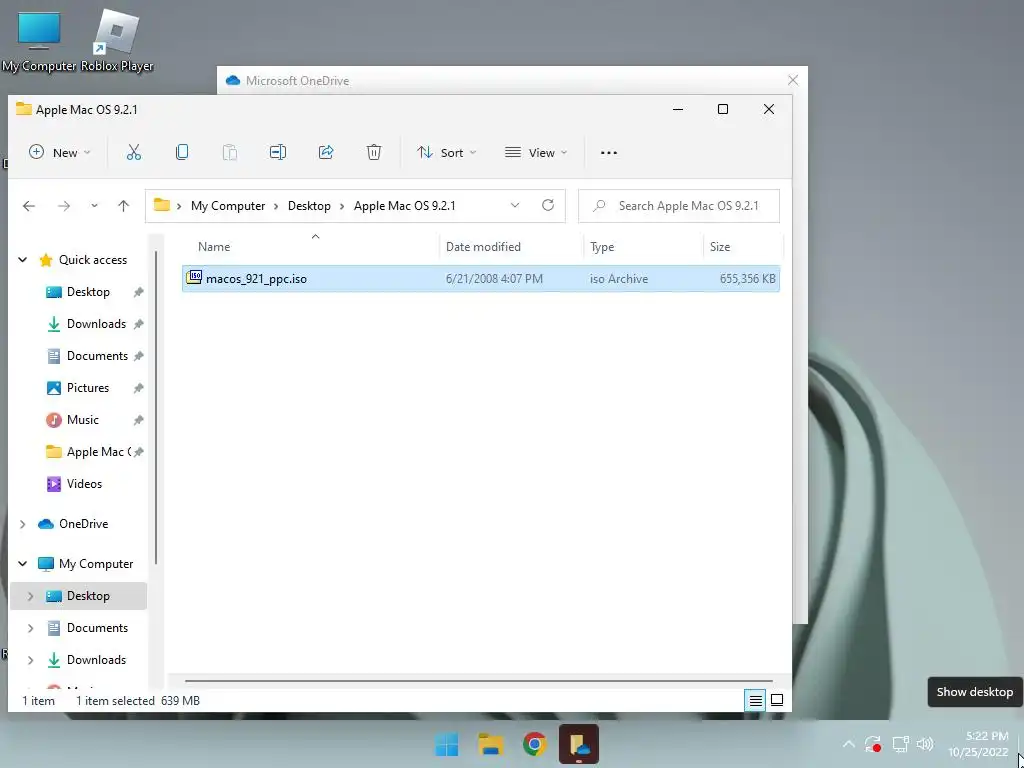Refresh the current folder view
Viewport: 1024px width, 768px height.
tap(548, 205)
